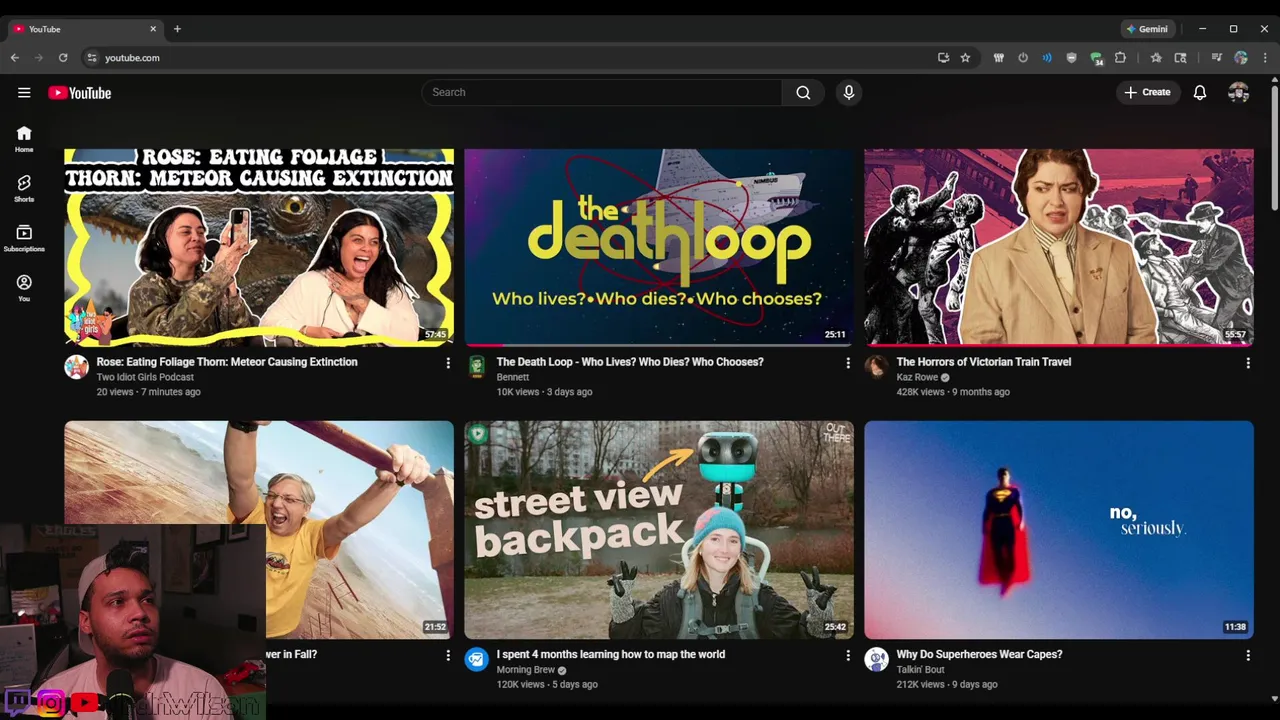Click the power button extension icon
The width and height of the screenshot is (1280, 720).
pos(1023,58)
